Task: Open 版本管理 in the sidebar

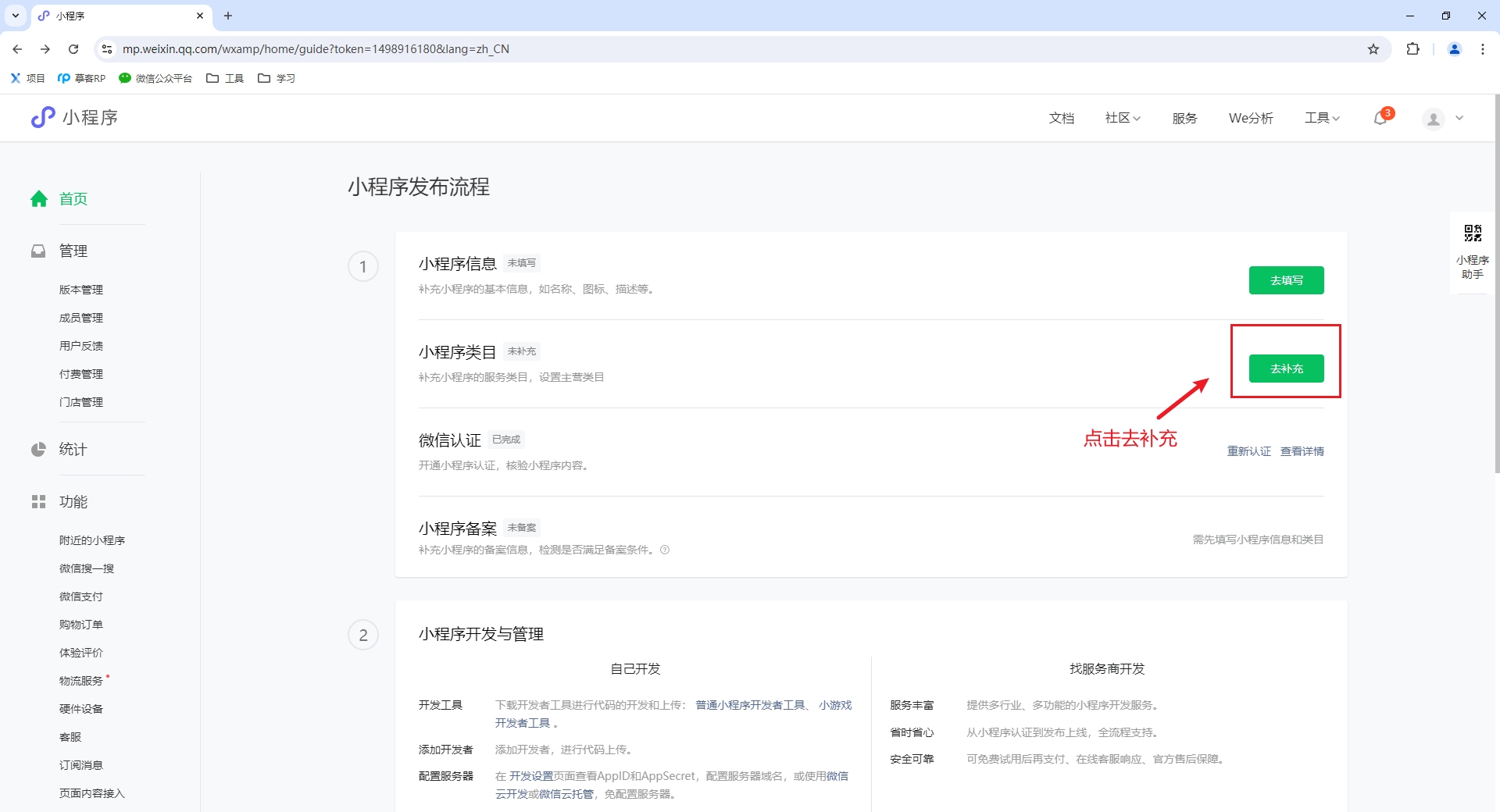Action: pos(81,290)
